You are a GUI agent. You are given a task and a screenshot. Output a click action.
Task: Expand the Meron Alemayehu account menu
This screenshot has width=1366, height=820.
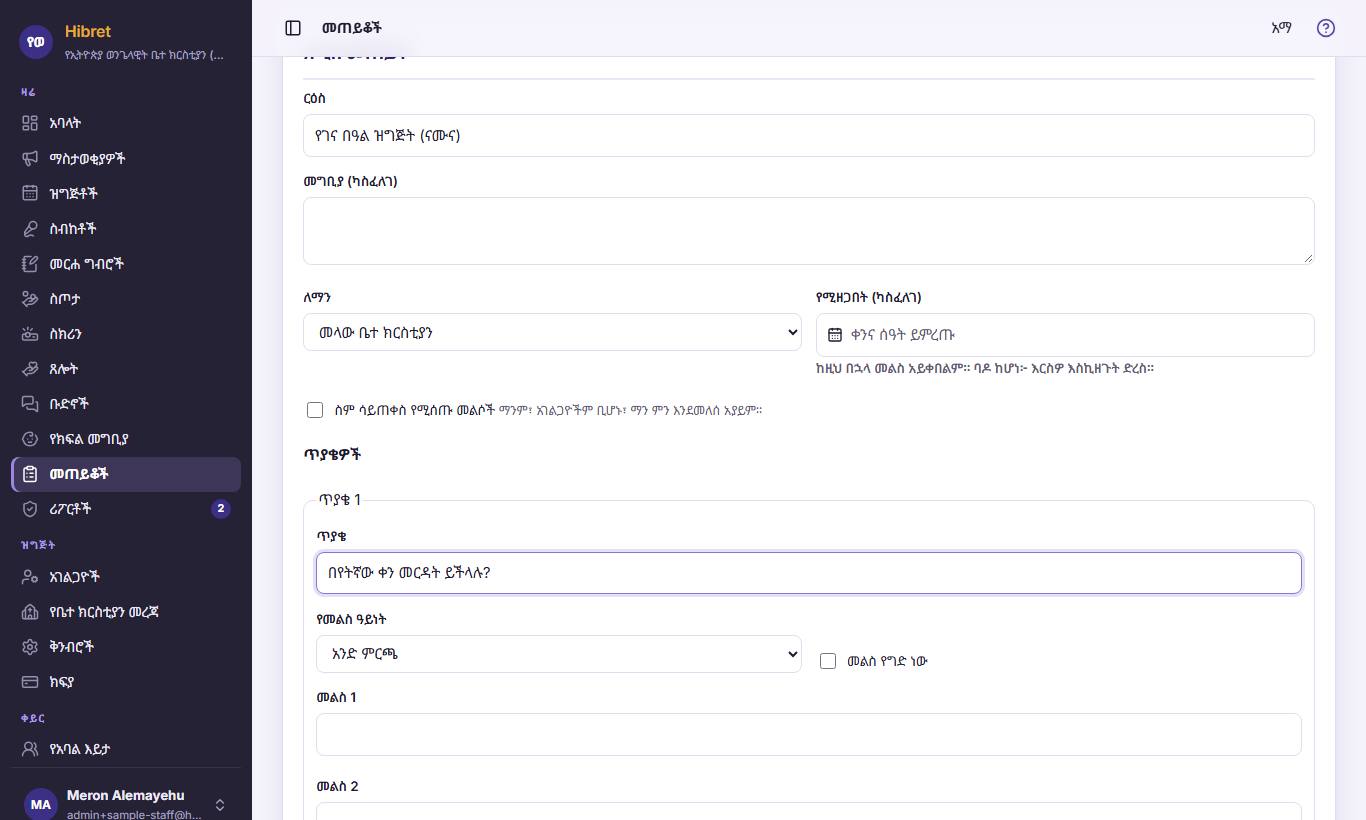pyautogui.click(x=126, y=804)
